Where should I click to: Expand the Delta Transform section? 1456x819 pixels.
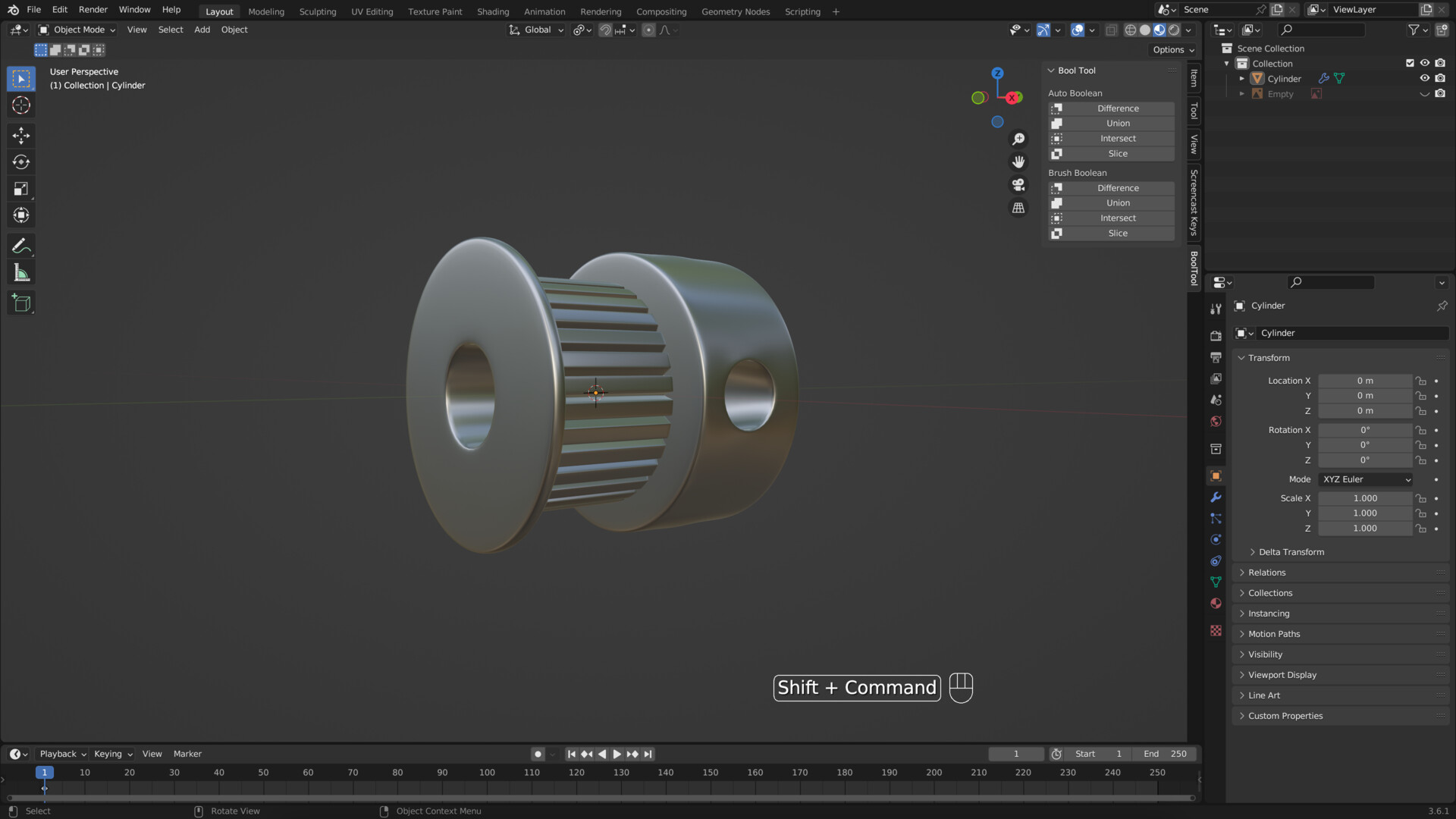(1289, 551)
